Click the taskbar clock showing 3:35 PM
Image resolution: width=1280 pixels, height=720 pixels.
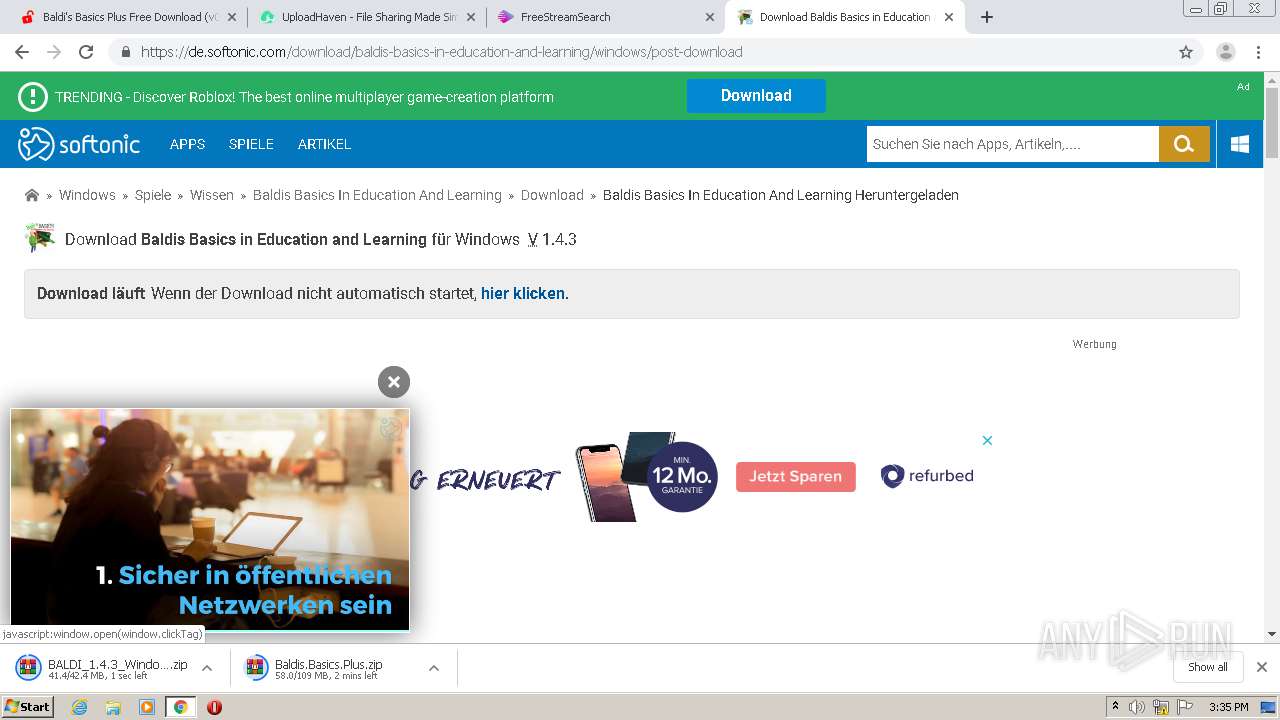[x=1228, y=707]
